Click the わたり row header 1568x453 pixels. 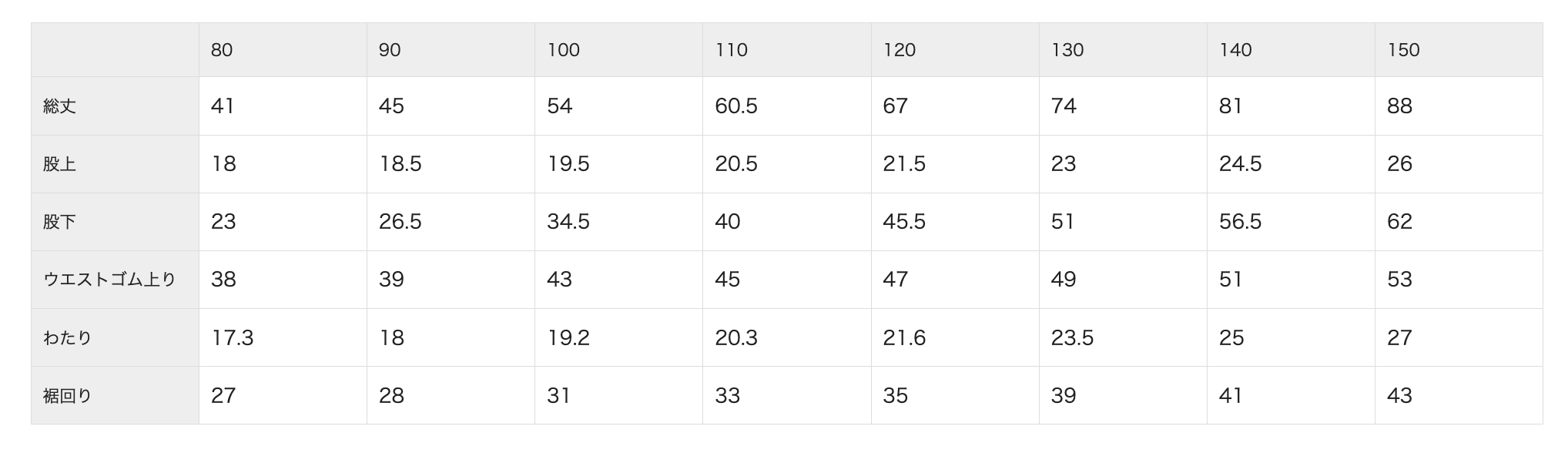[68, 337]
